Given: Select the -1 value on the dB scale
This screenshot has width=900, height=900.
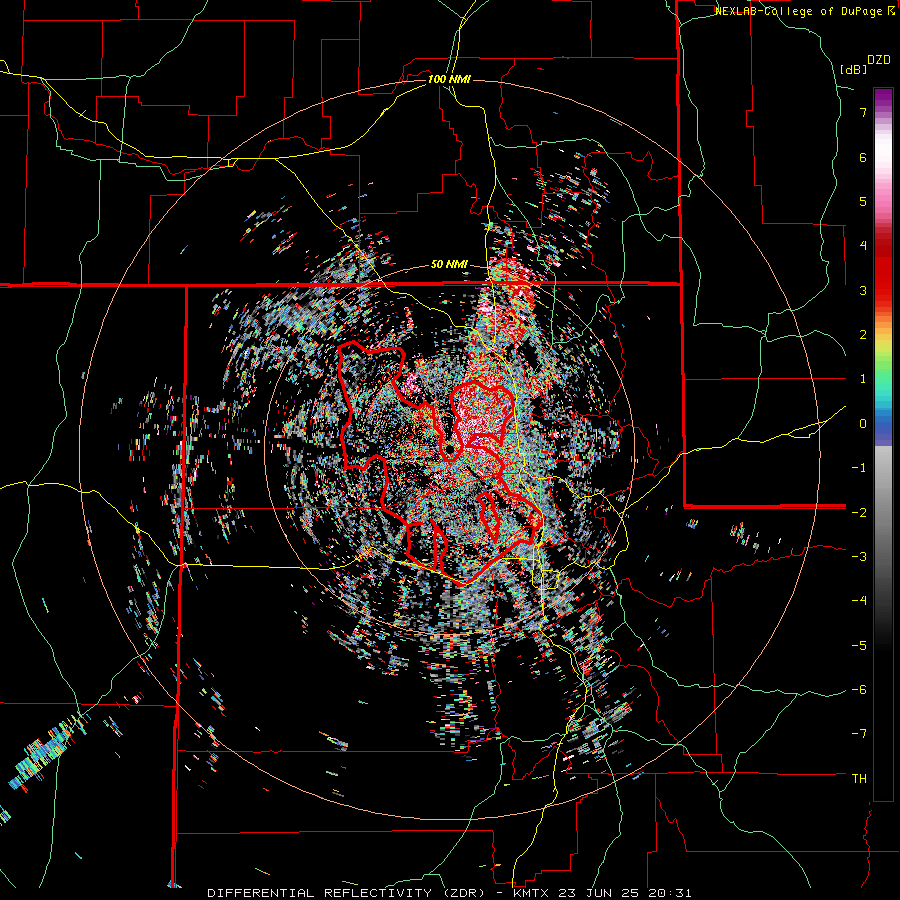Looking at the screenshot, I should tap(859, 468).
